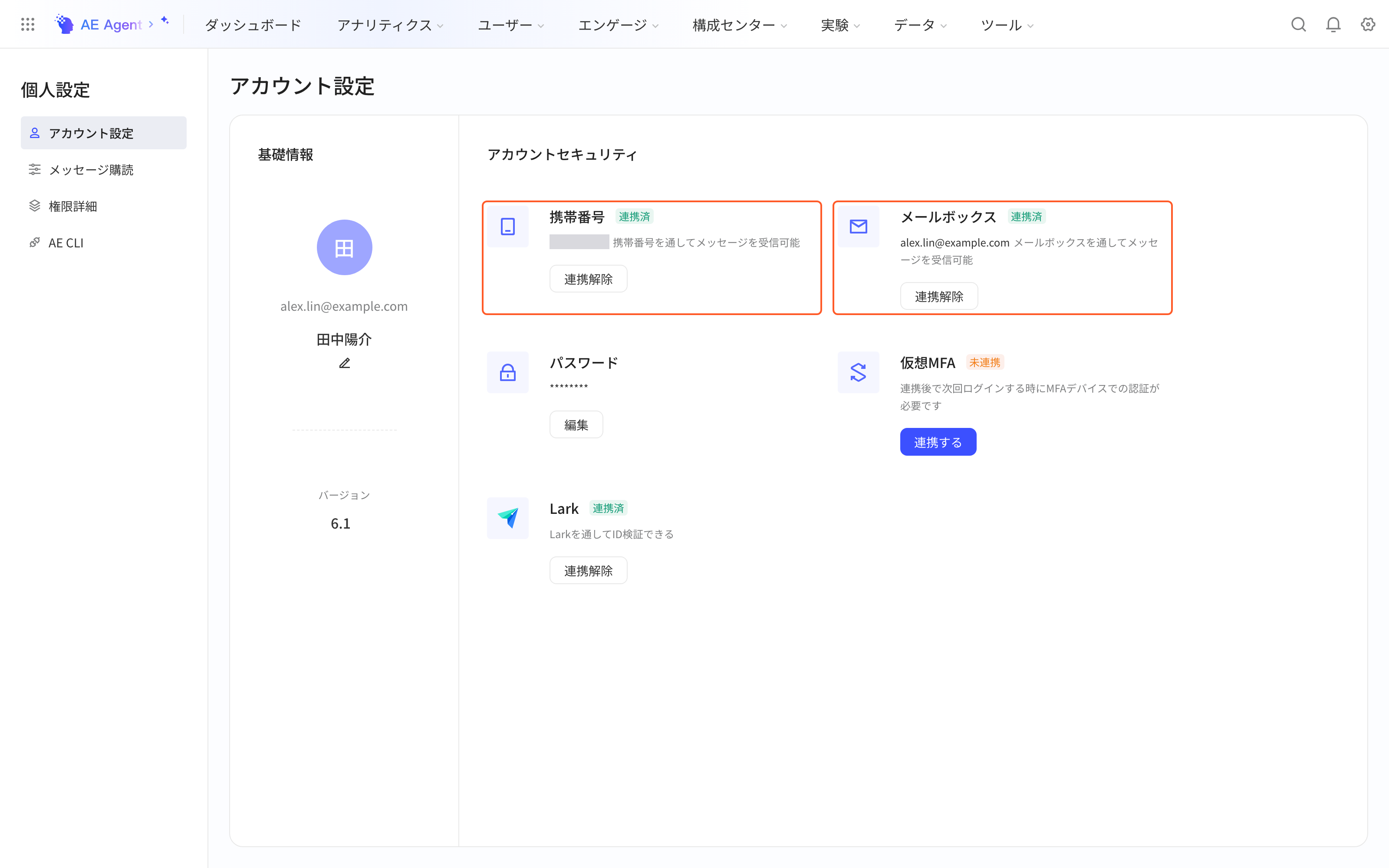1389x868 pixels.
Task: Click the blue 連携する button
Action: click(x=938, y=442)
